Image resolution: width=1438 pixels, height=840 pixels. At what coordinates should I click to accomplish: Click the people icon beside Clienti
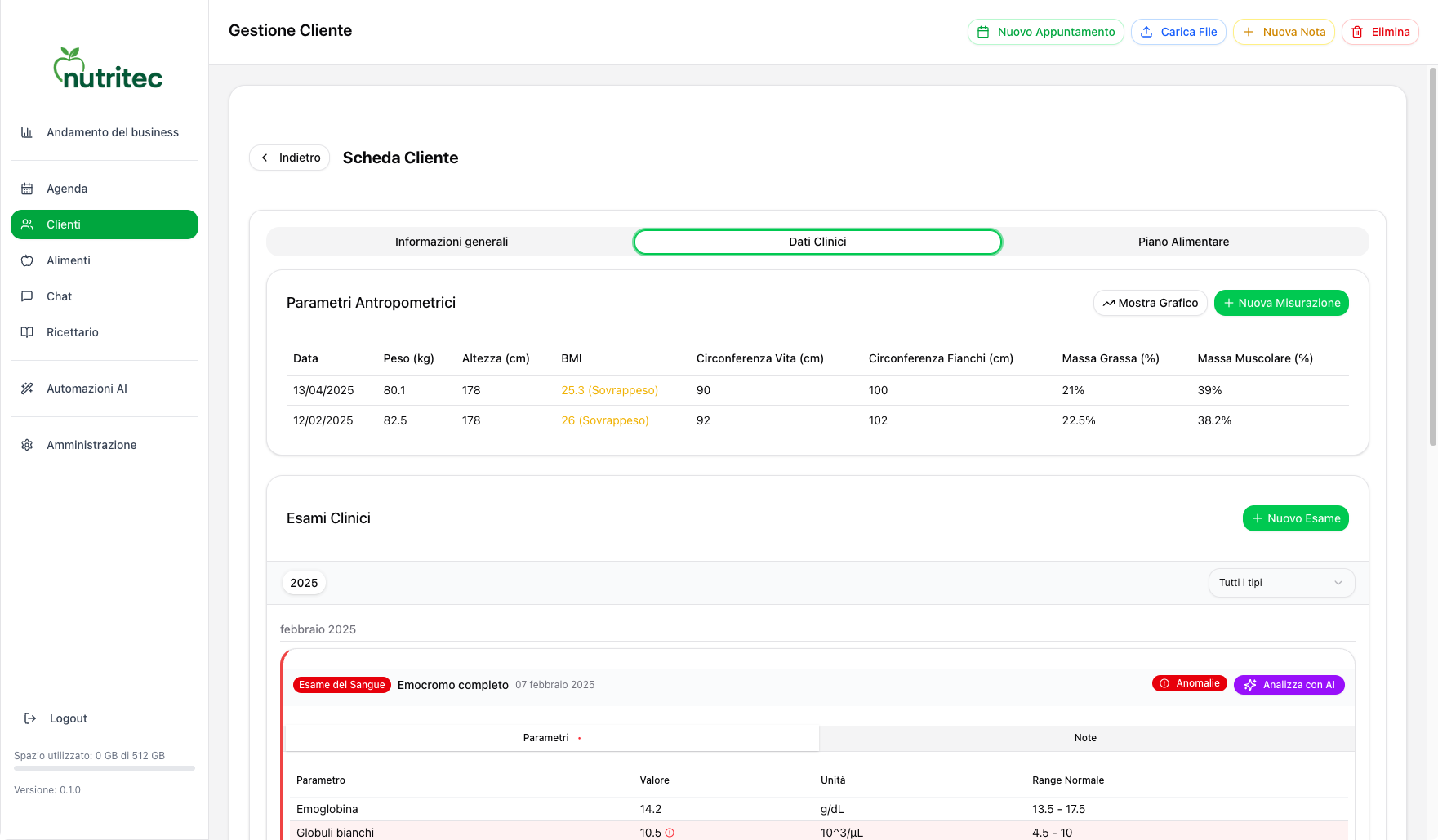pyautogui.click(x=27, y=224)
